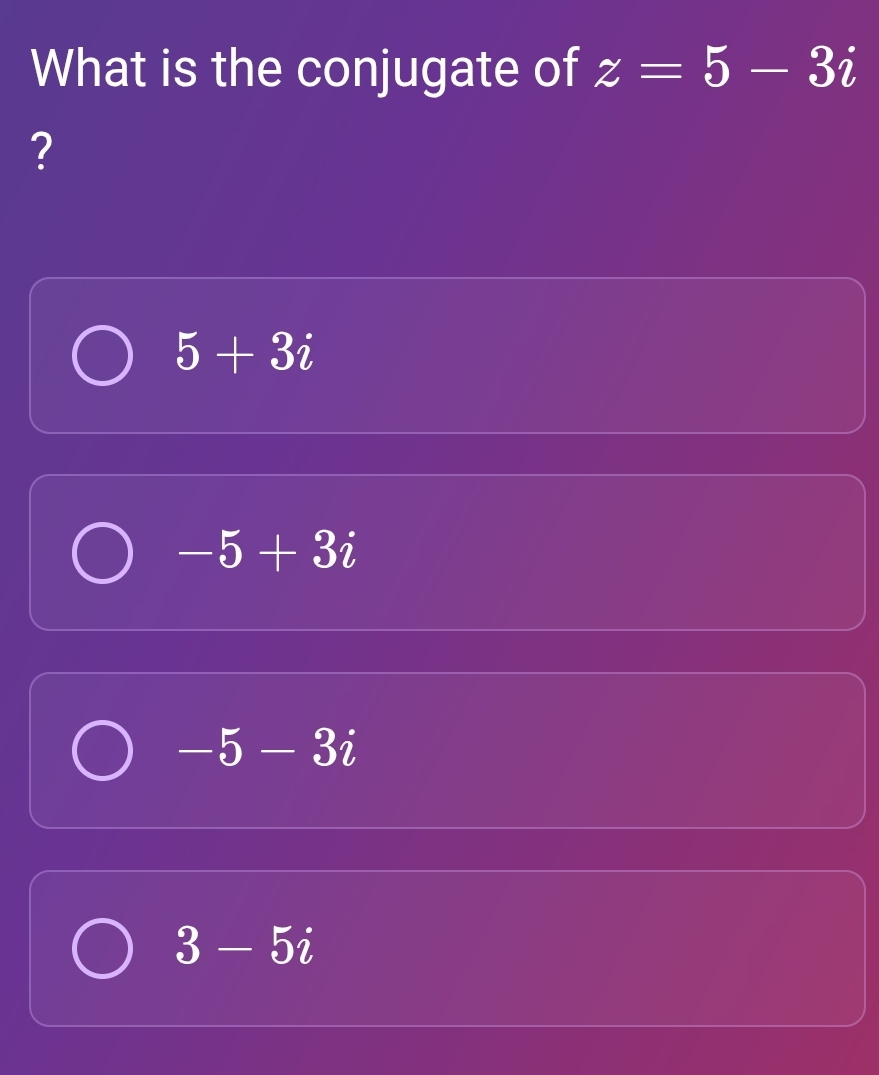
Task: Click the third answer option card
Action: (x=448, y=751)
